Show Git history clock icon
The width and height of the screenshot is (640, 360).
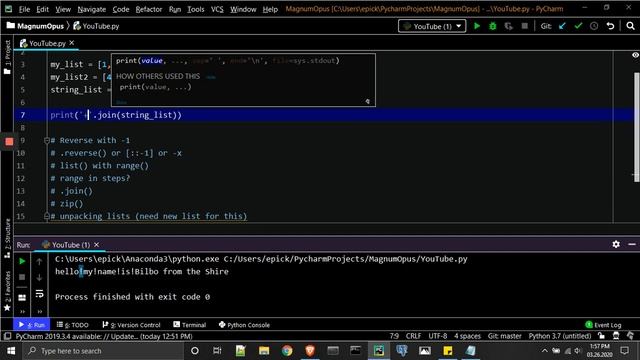(x=594, y=26)
